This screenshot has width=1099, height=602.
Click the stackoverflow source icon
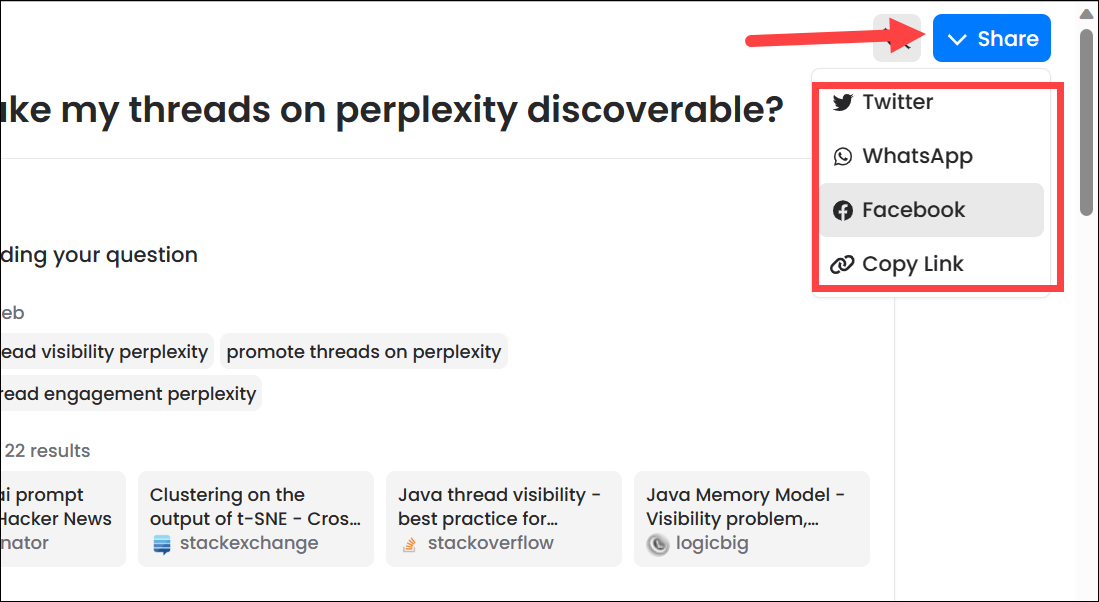point(409,544)
